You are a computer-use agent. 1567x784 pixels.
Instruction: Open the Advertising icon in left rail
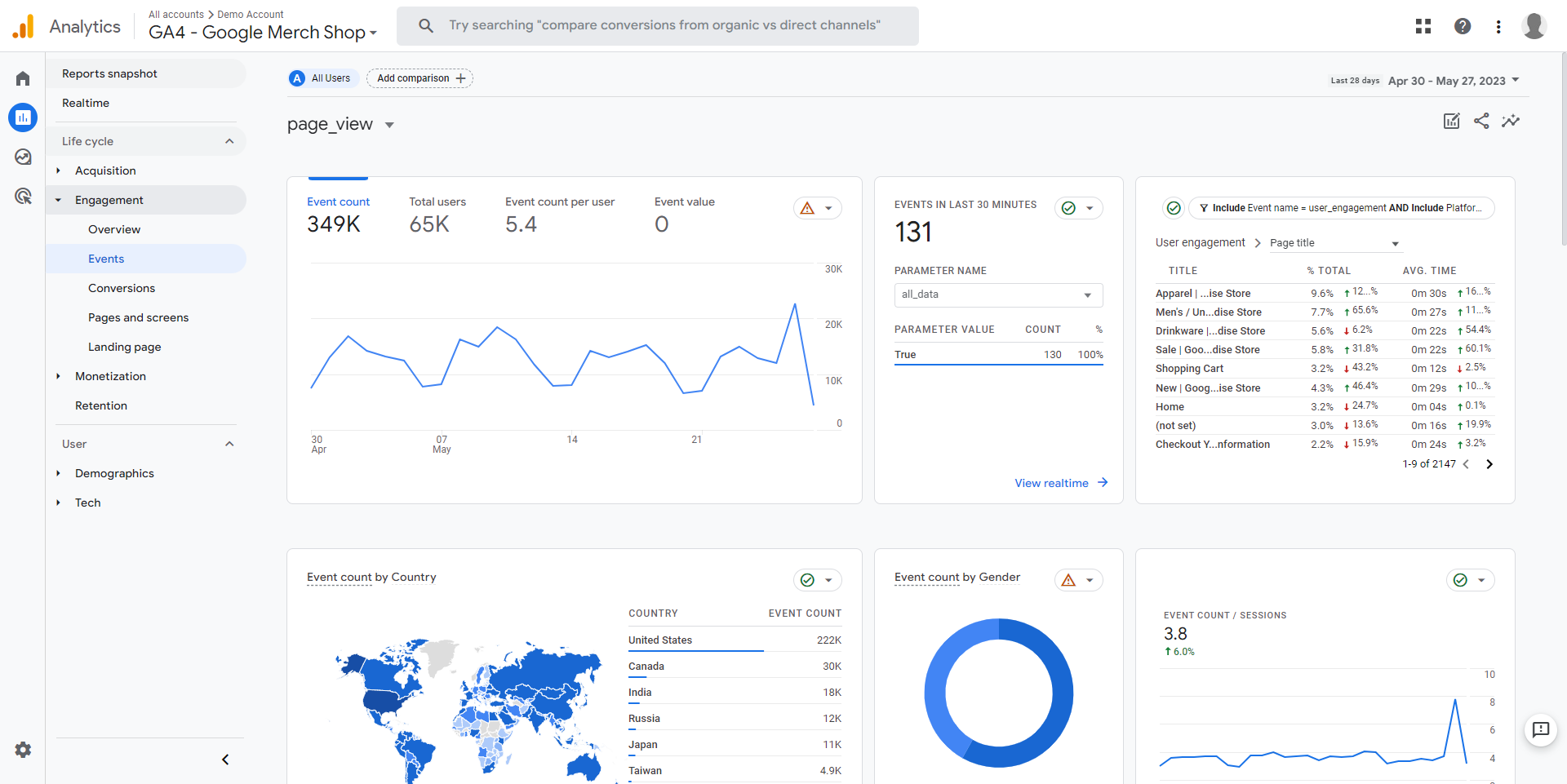[23, 196]
